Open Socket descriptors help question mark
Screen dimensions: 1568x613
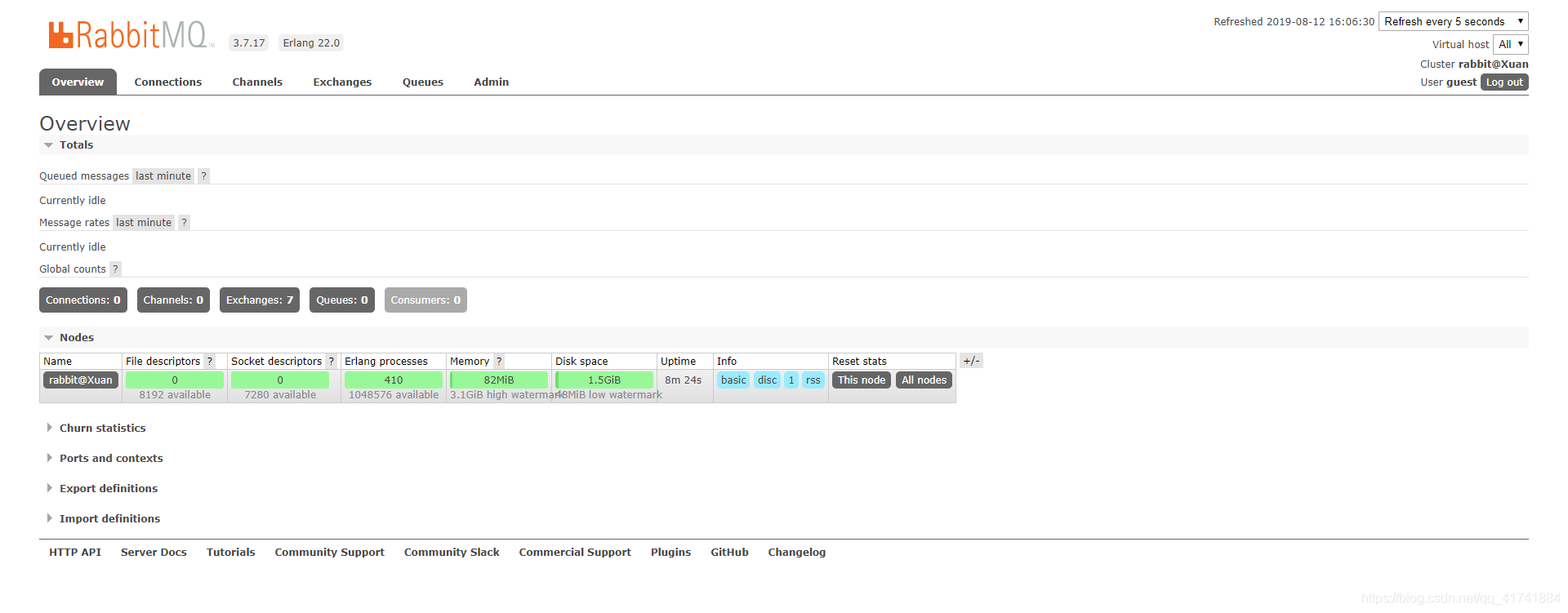pos(332,361)
